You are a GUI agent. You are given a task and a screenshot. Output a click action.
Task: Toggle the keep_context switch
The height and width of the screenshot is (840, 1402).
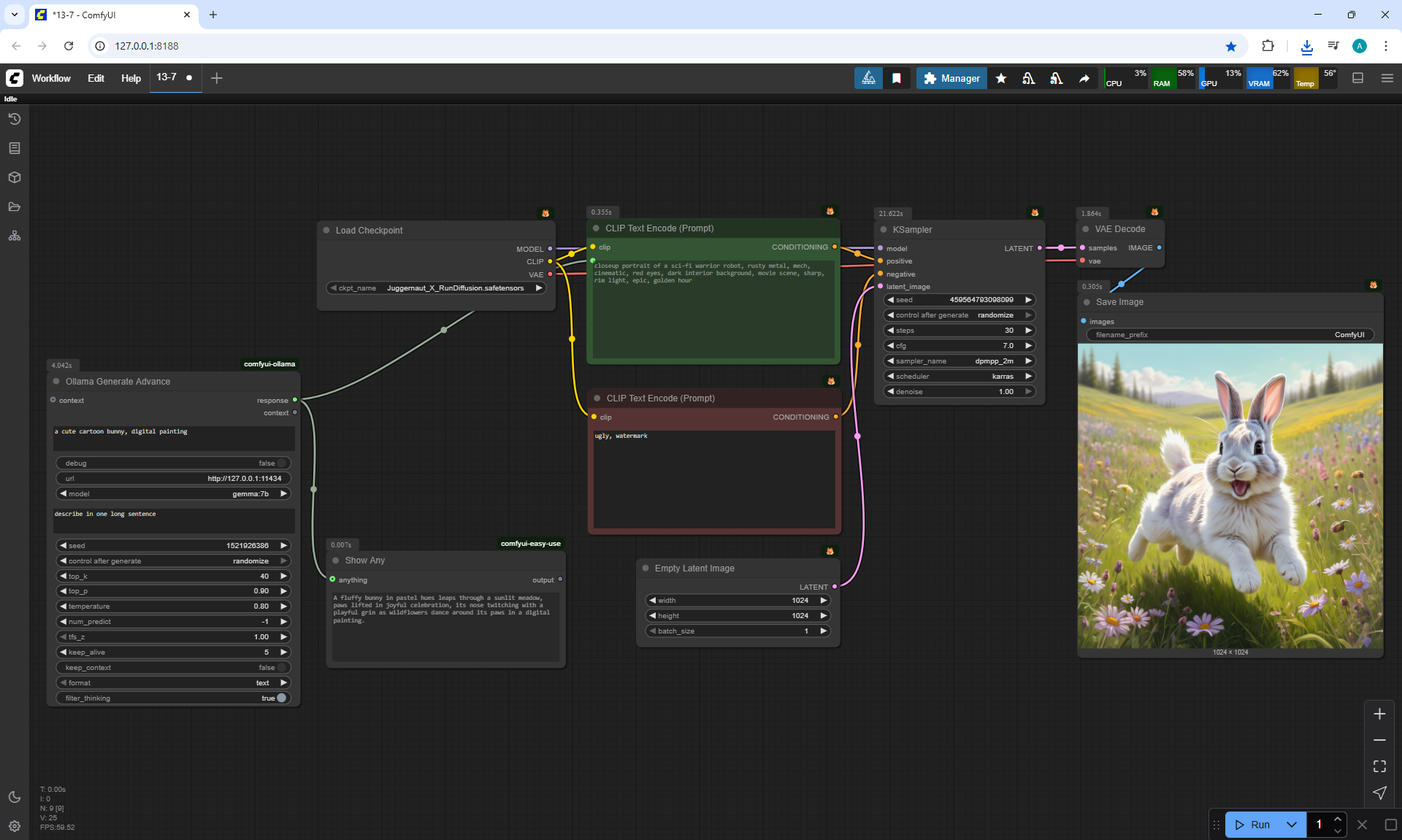pyautogui.click(x=281, y=668)
